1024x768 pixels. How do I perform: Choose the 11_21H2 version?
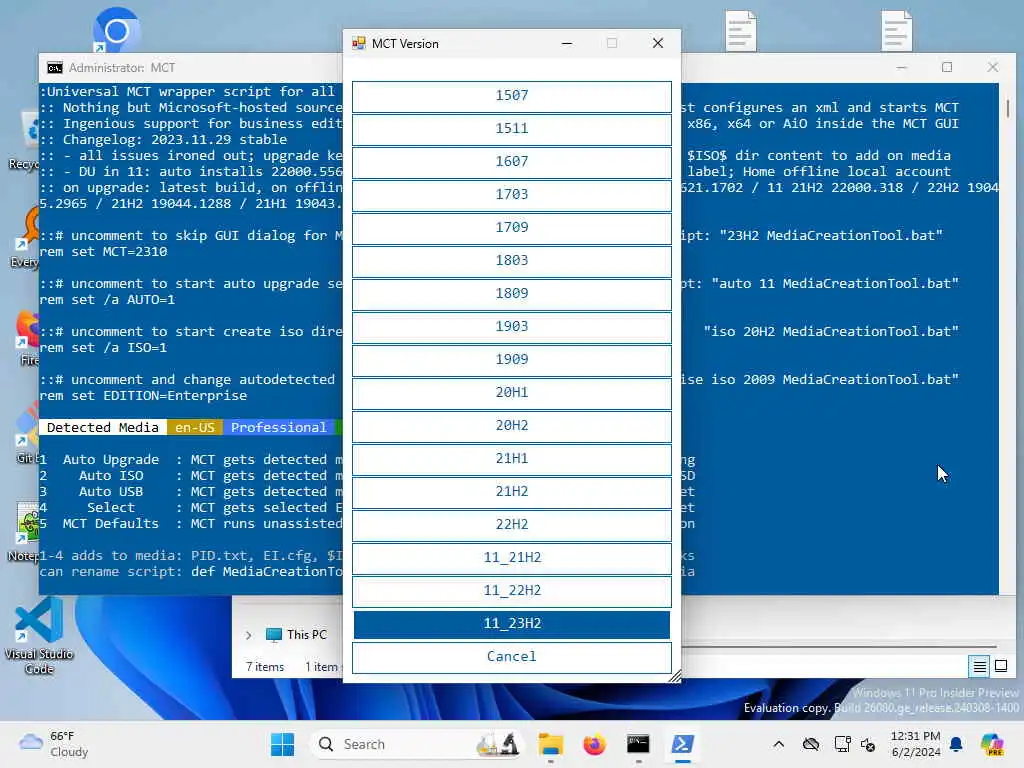[x=511, y=558]
